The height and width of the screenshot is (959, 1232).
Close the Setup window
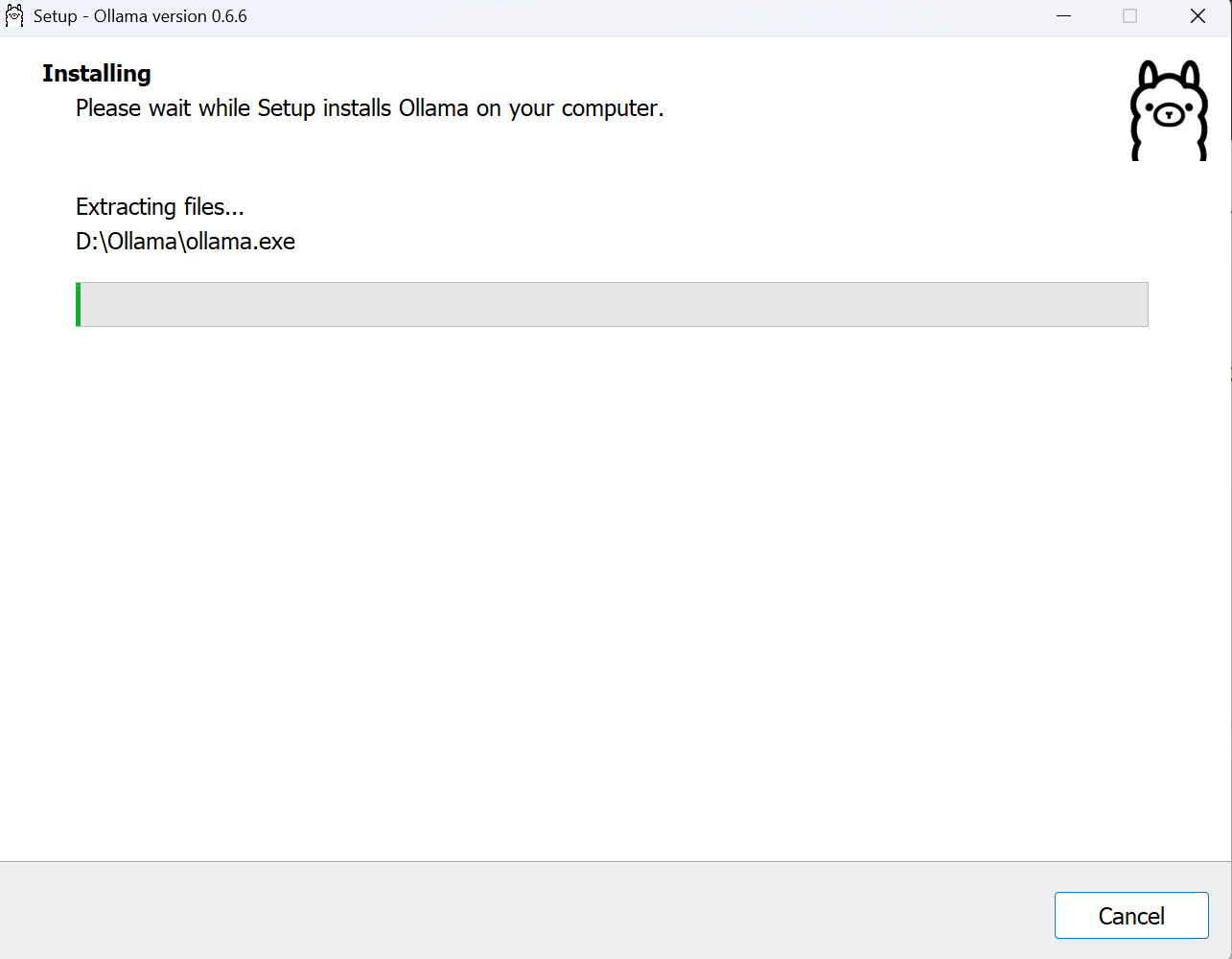click(x=1197, y=16)
